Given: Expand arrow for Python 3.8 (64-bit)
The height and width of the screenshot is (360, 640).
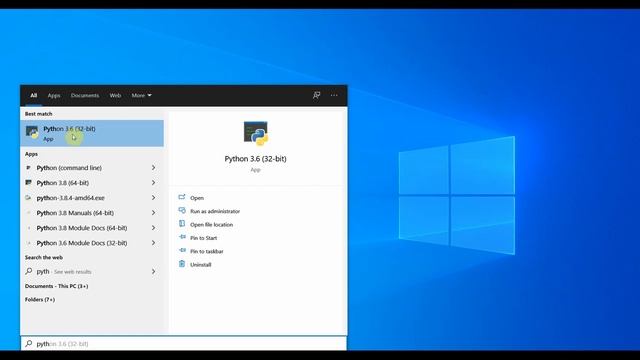Looking at the screenshot, I should (x=153, y=183).
